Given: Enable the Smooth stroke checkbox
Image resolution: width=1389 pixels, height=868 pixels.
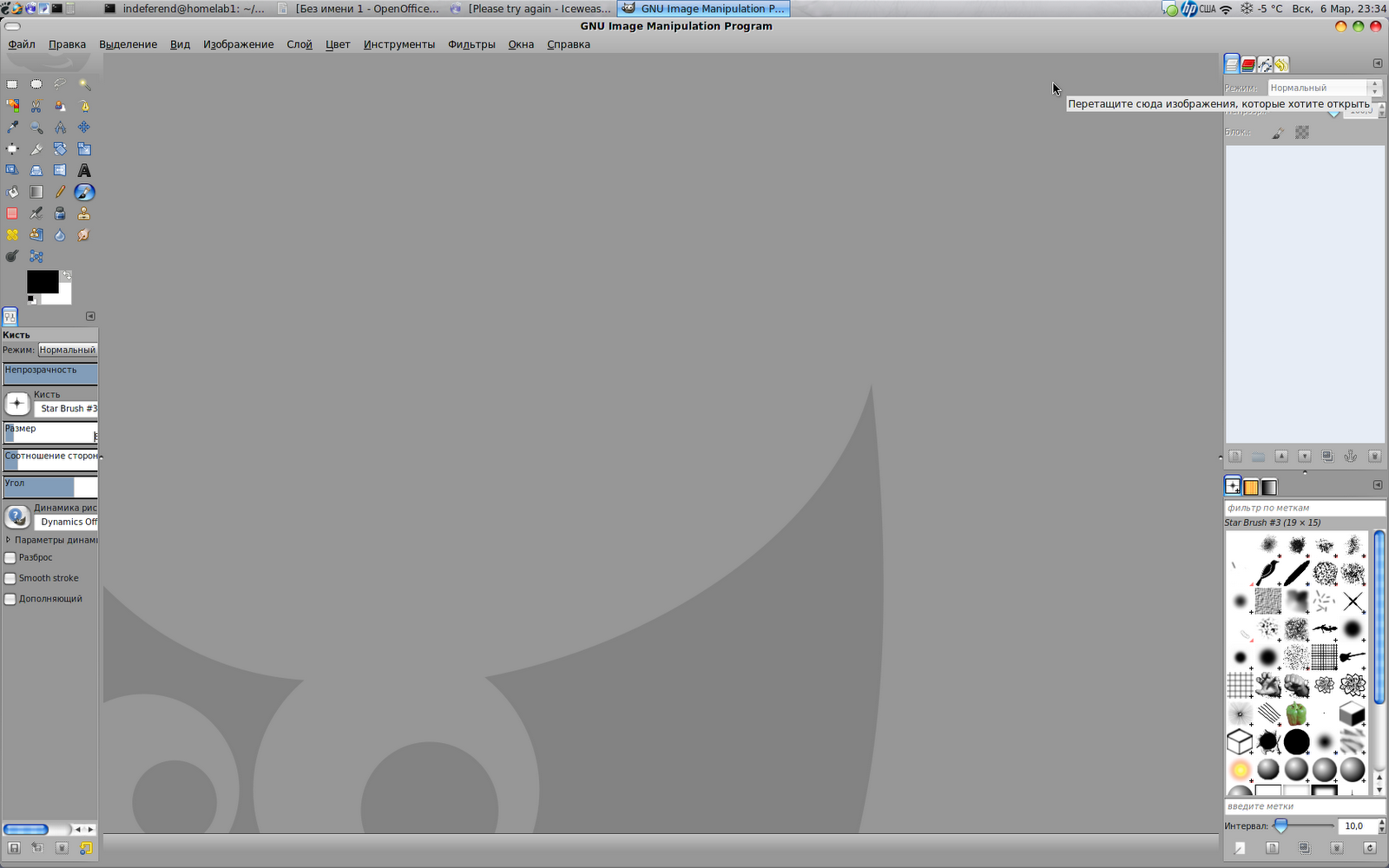Looking at the screenshot, I should click(x=10, y=578).
